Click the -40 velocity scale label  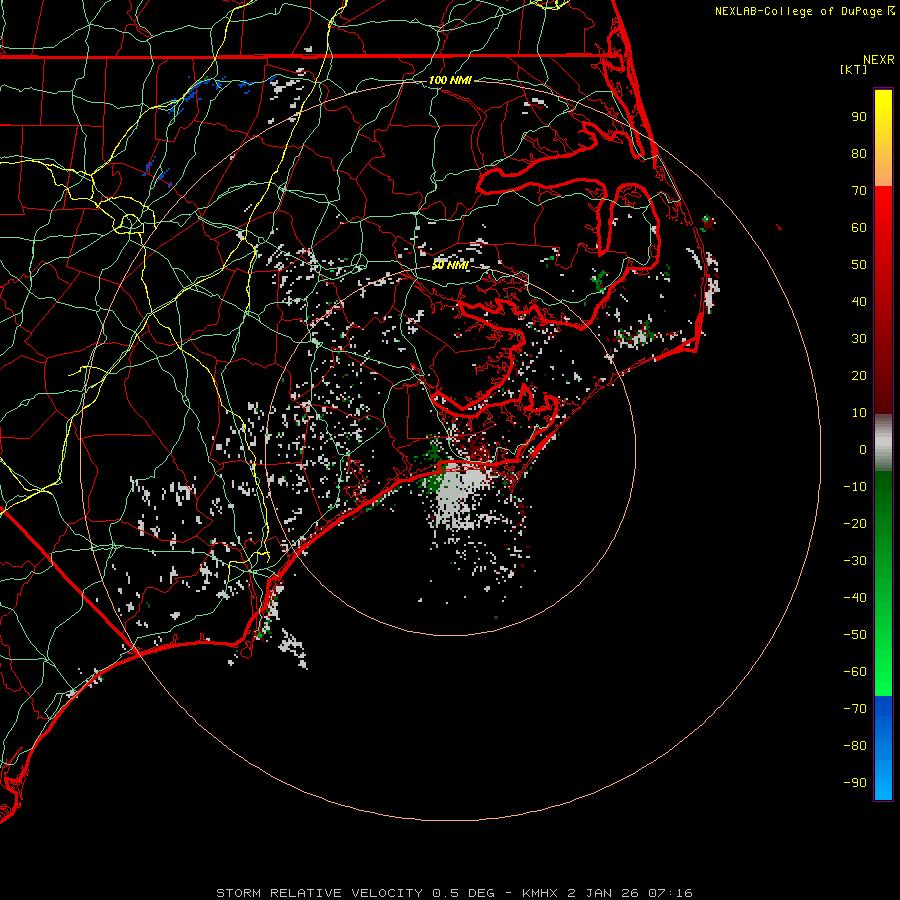tap(855, 598)
